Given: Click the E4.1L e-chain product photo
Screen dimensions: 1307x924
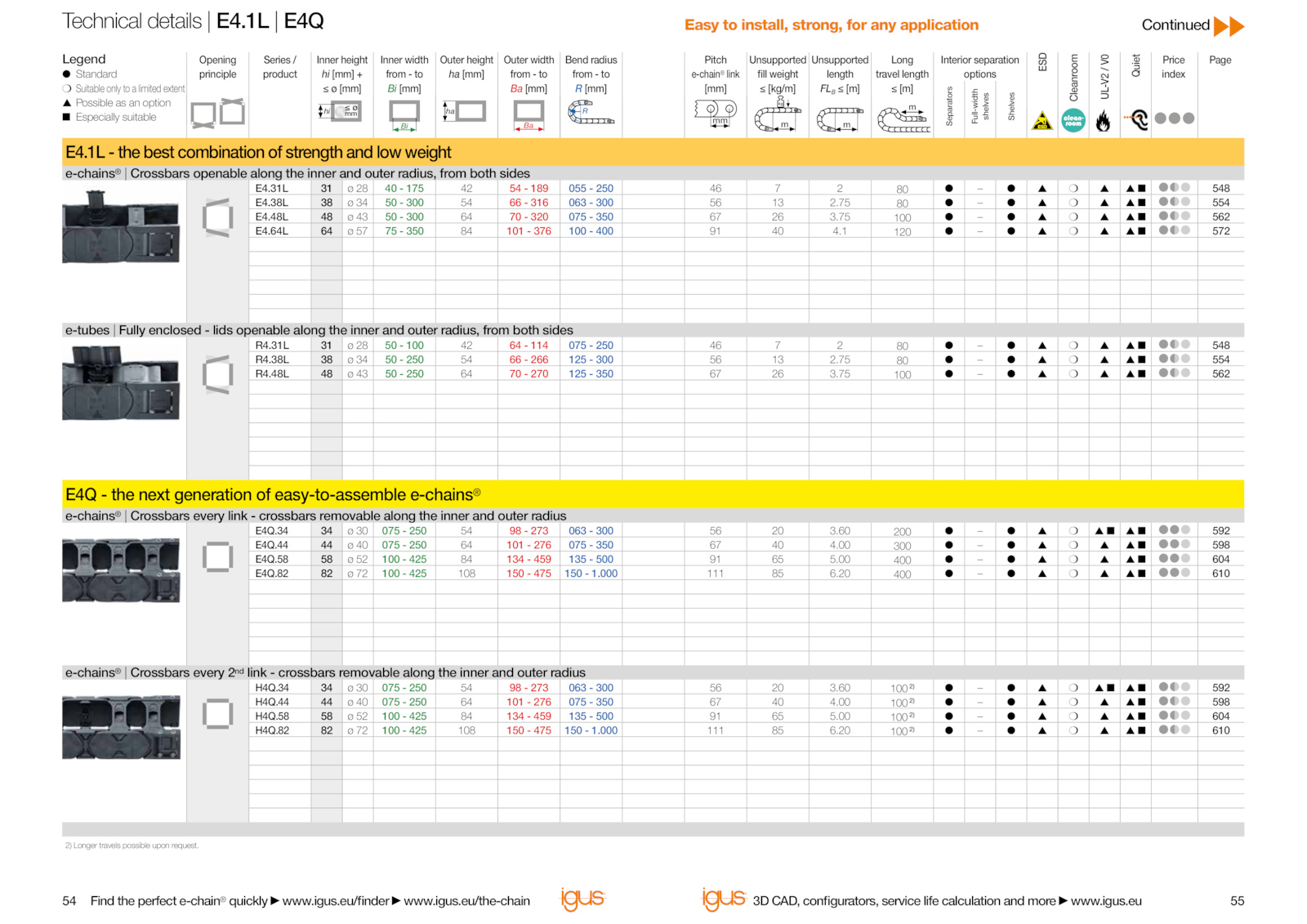Looking at the screenshot, I should [121, 226].
